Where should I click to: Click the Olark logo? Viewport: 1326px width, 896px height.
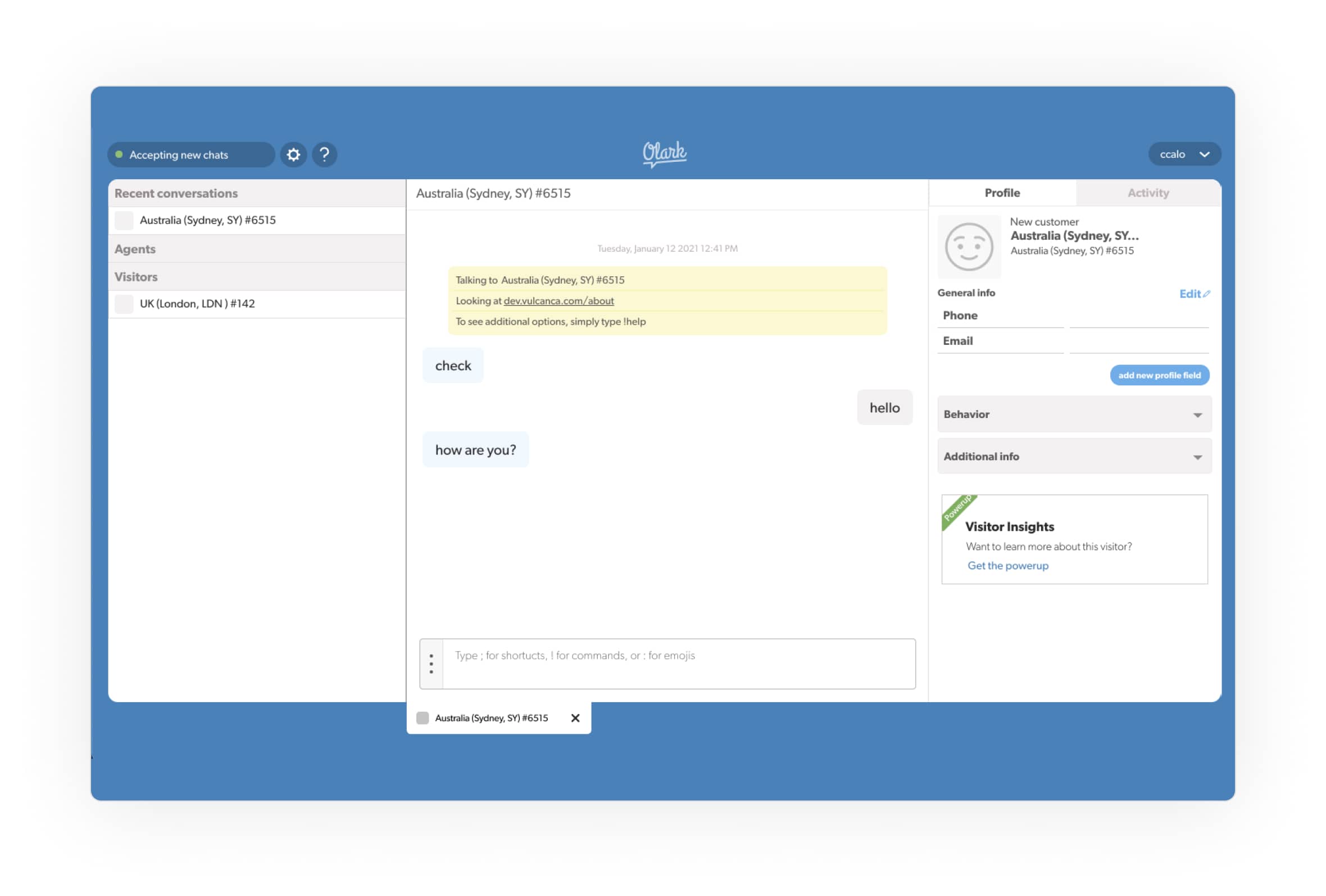tap(664, 153)
